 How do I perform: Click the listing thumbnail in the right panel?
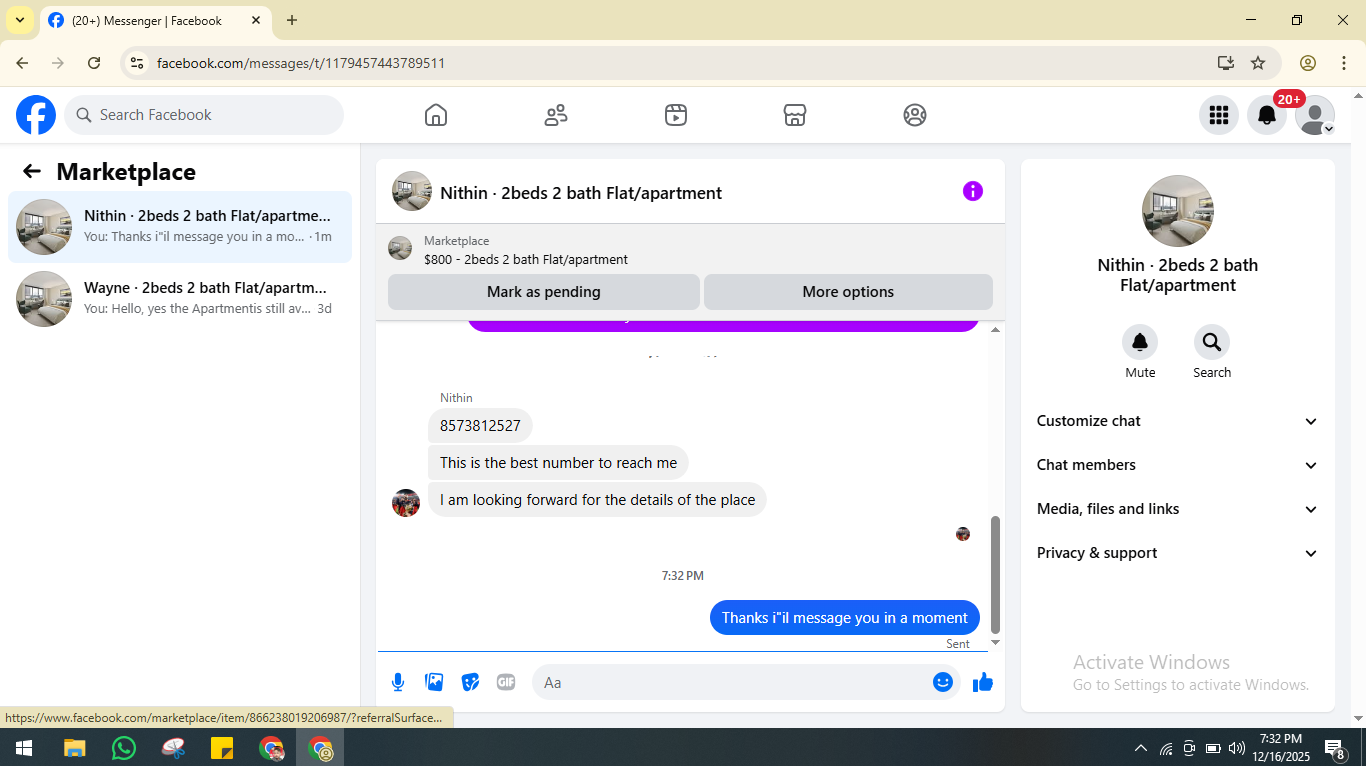click(1178, 211)
